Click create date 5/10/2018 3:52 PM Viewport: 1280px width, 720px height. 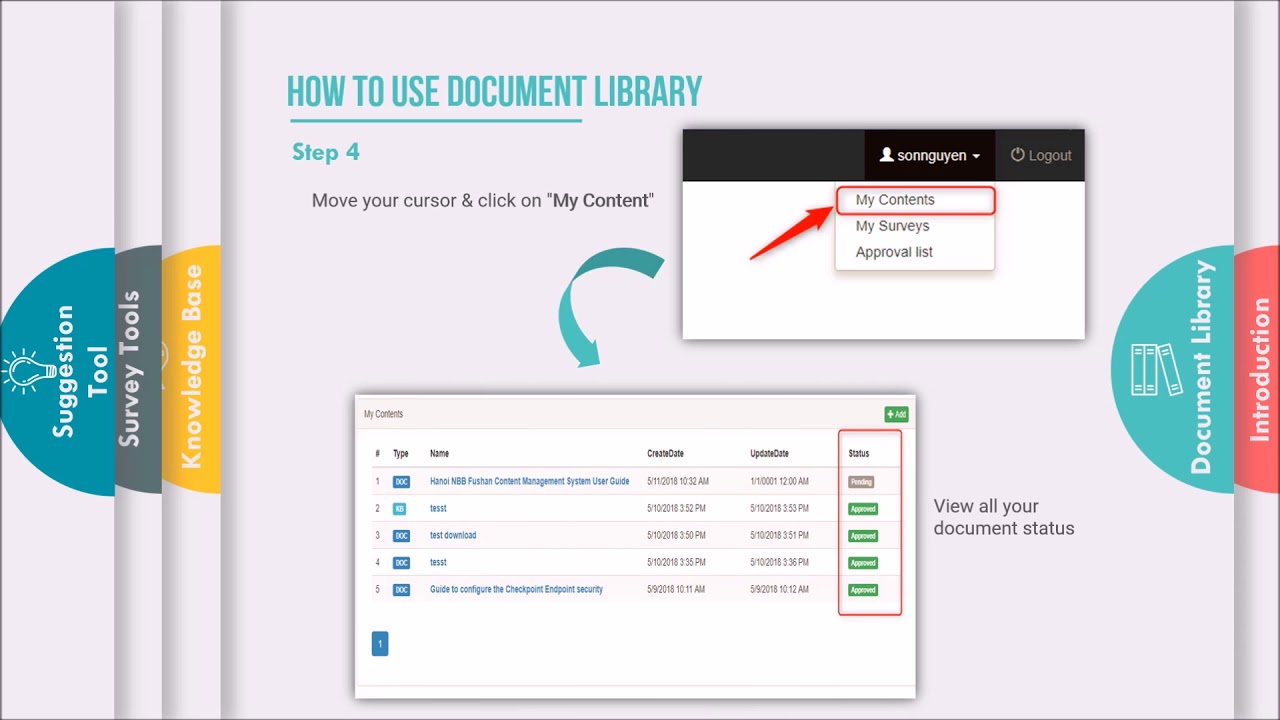[676, 508]
